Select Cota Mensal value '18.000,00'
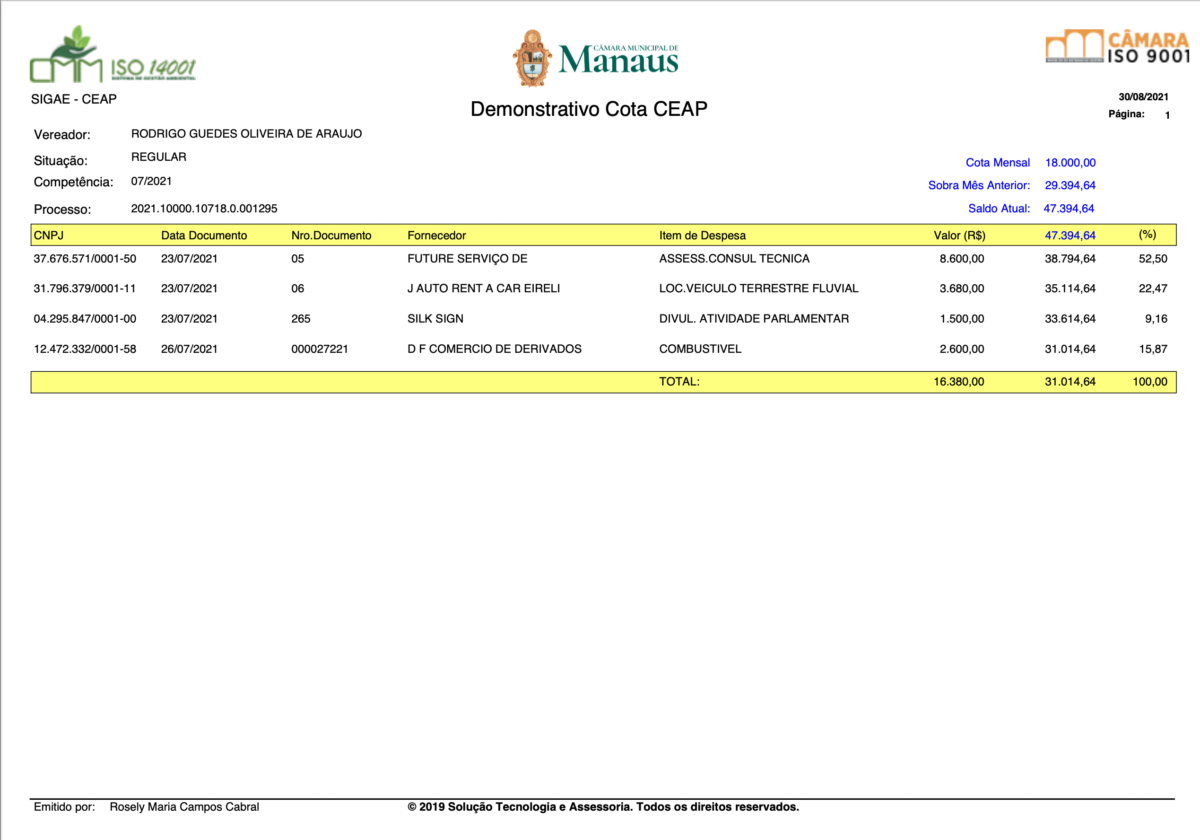Viewport: 1200px width, 840px height. click(x=1071, y=162)
